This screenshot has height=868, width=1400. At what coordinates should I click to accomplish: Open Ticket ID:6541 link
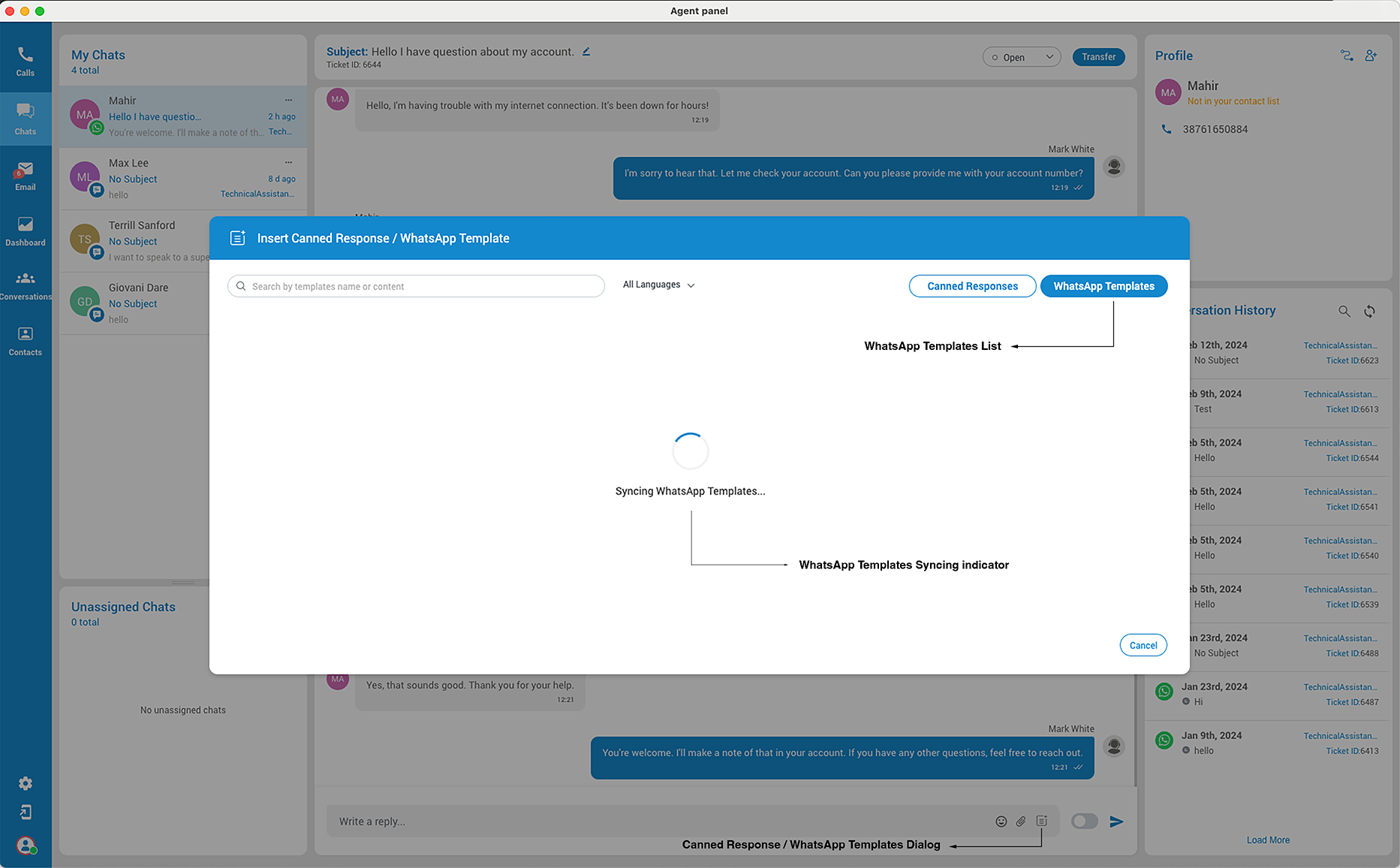tap(1352, 507)
